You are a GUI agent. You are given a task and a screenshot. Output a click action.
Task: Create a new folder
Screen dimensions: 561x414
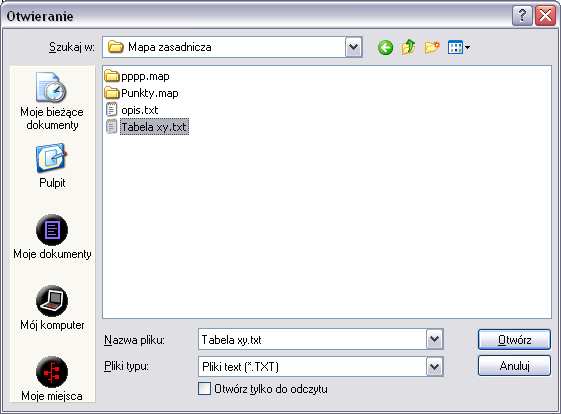click(x=432, y=47)
